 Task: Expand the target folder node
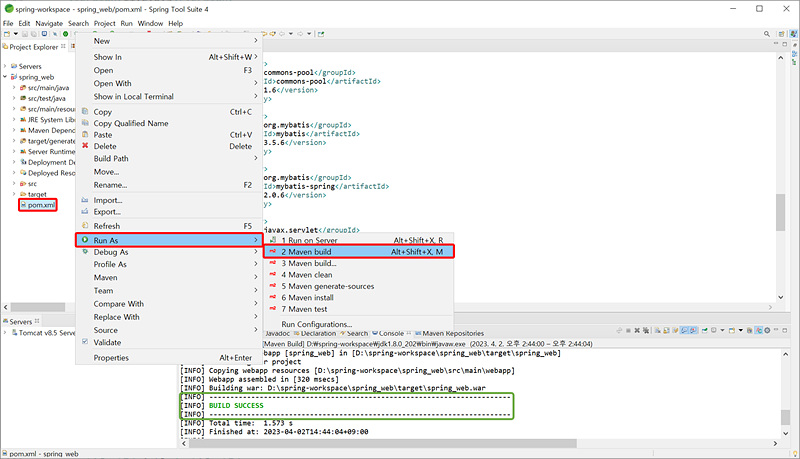(14, 194)
